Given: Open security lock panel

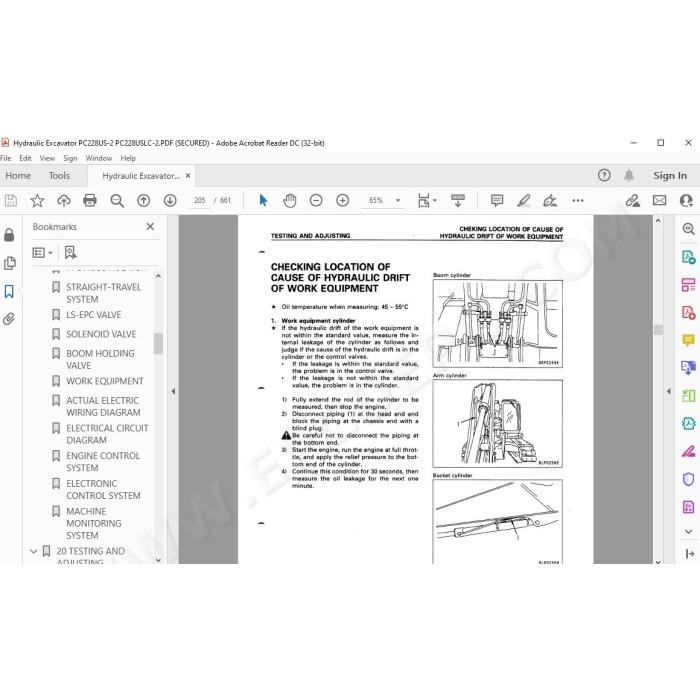Looking at the screenshot, I should (9, 235).
